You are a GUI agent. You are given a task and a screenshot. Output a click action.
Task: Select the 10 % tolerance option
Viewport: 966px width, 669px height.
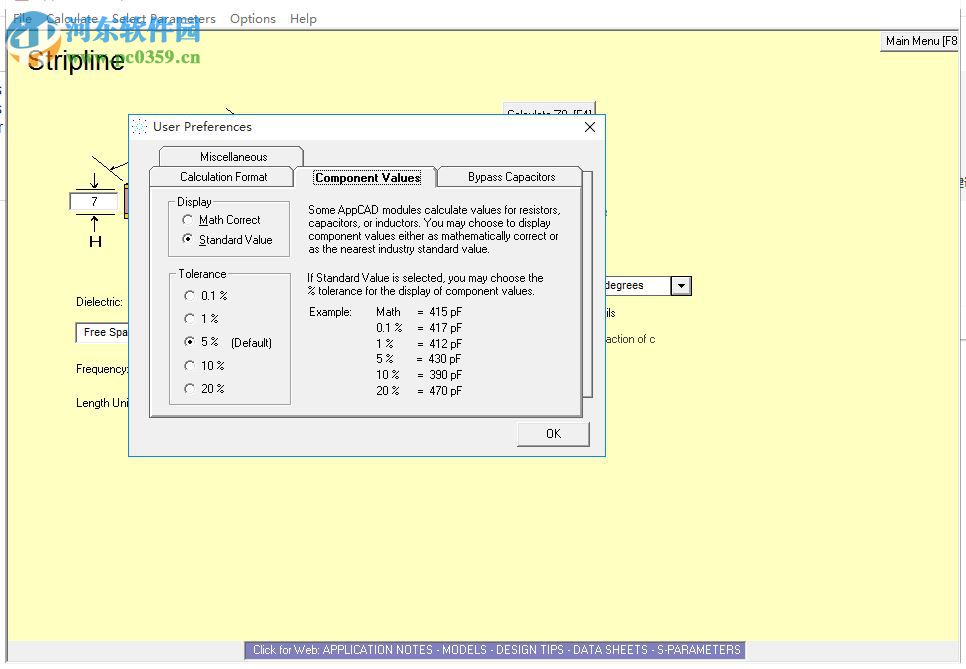pos(190,366)
